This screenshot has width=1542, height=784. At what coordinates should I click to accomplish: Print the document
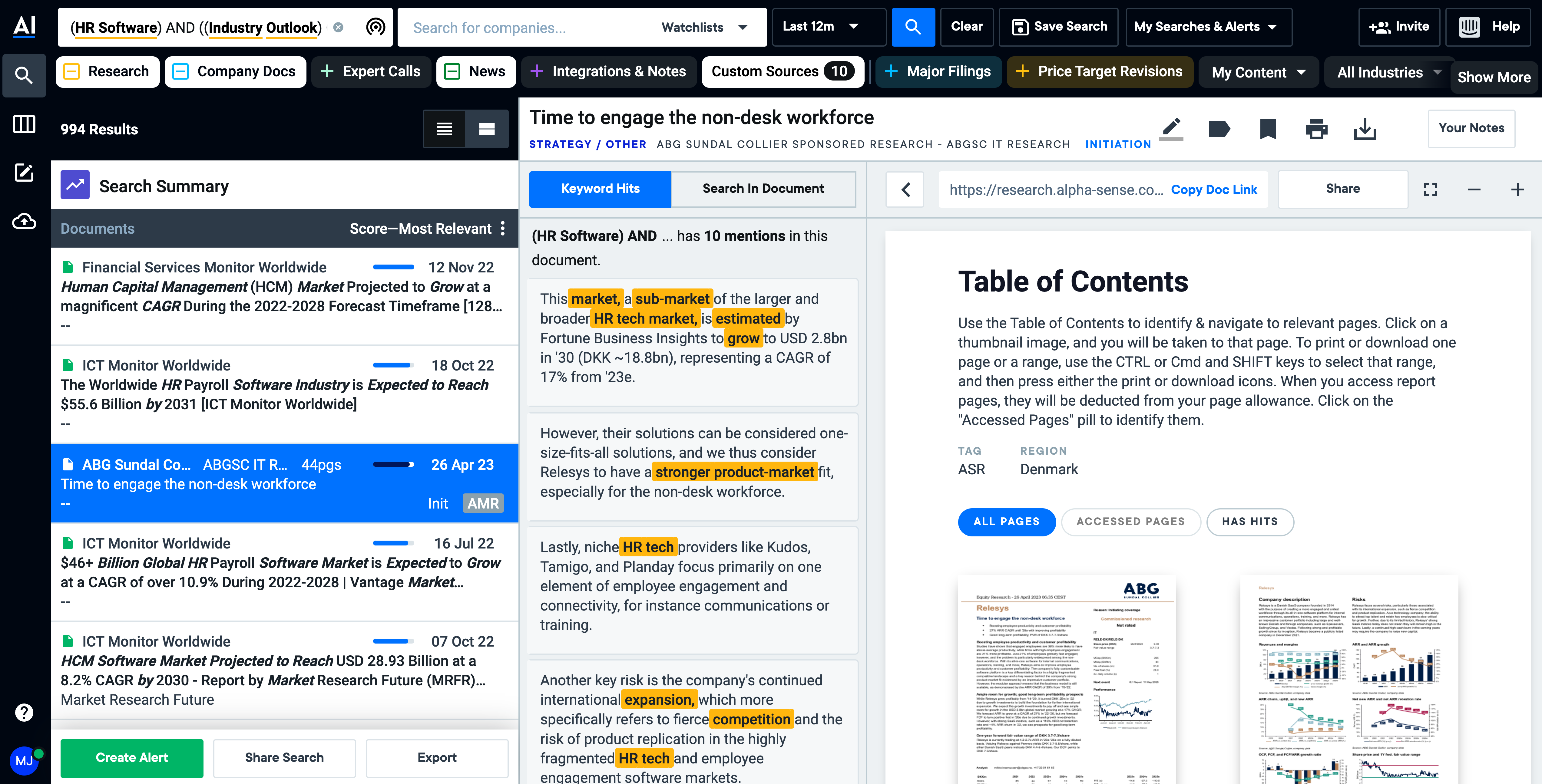point(1316,129)
